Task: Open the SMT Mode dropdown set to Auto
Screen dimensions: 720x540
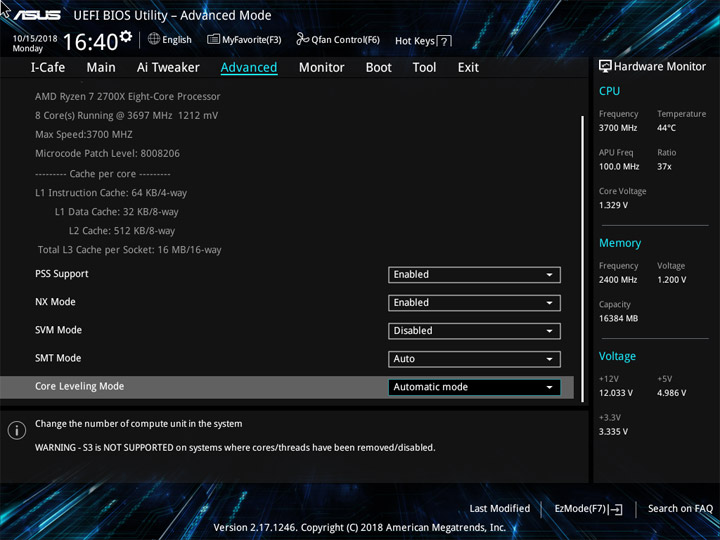Action: click(474, 359)
